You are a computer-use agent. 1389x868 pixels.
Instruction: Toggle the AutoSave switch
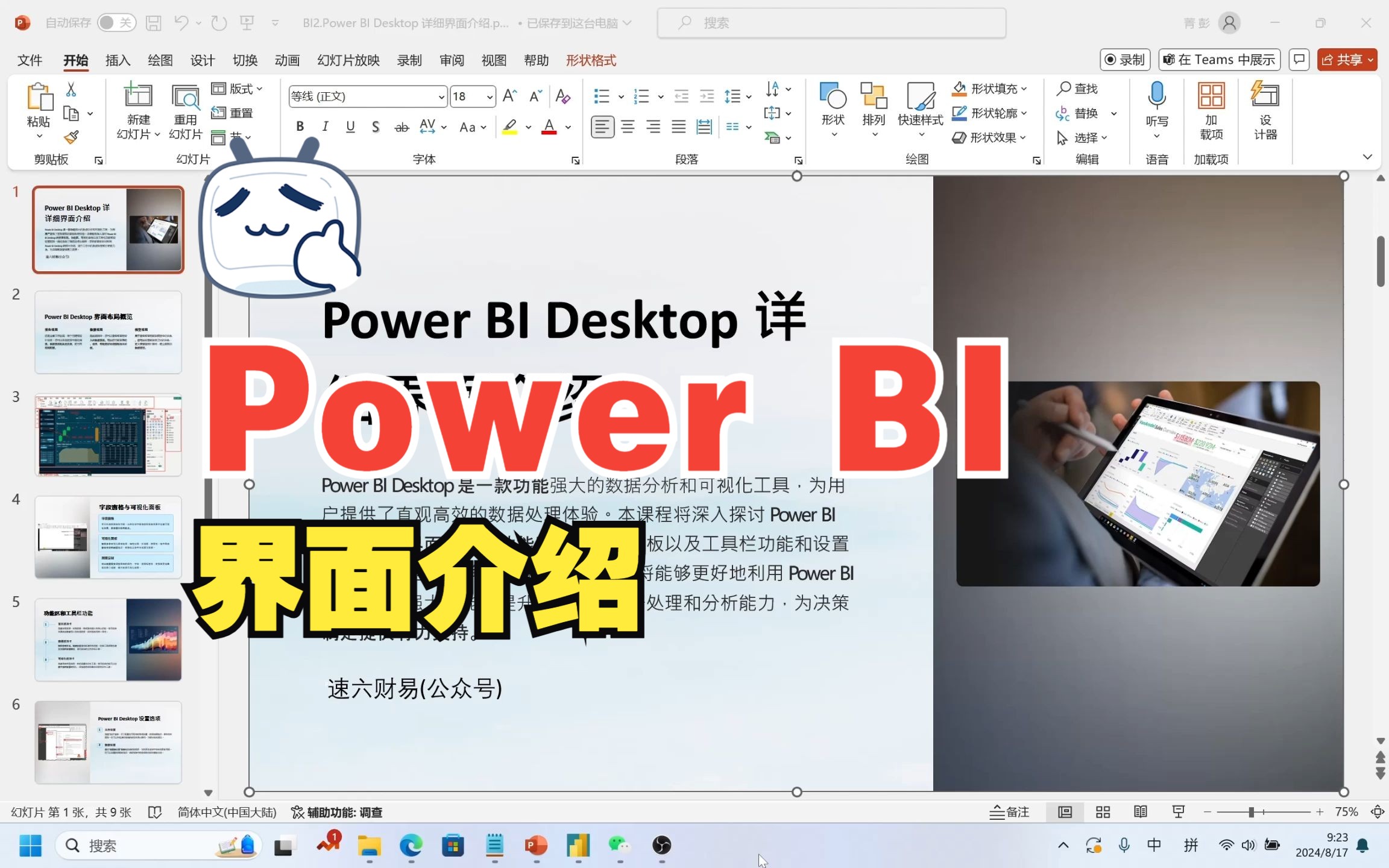coord(116,23)
